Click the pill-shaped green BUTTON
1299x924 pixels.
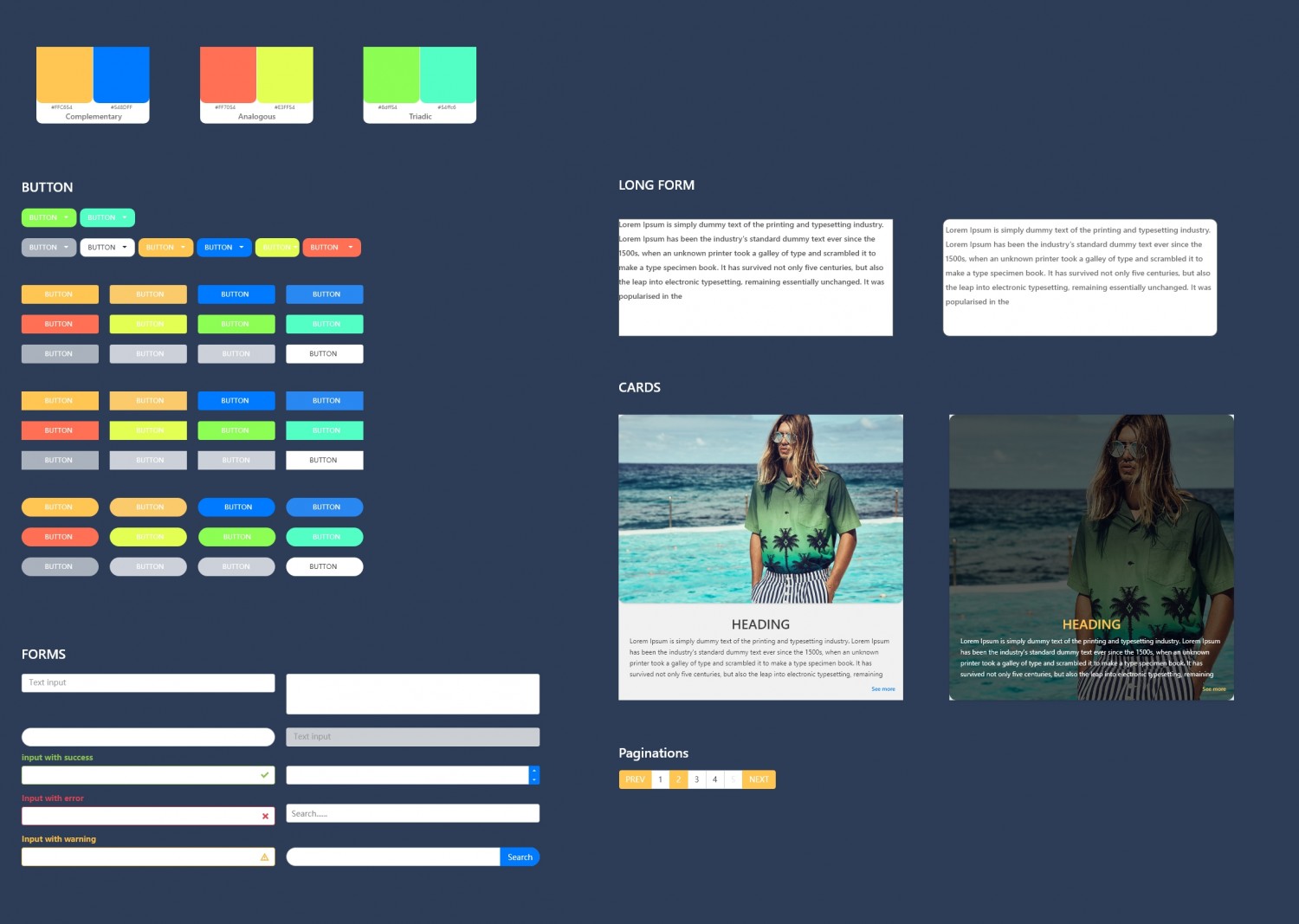[236, 537]
